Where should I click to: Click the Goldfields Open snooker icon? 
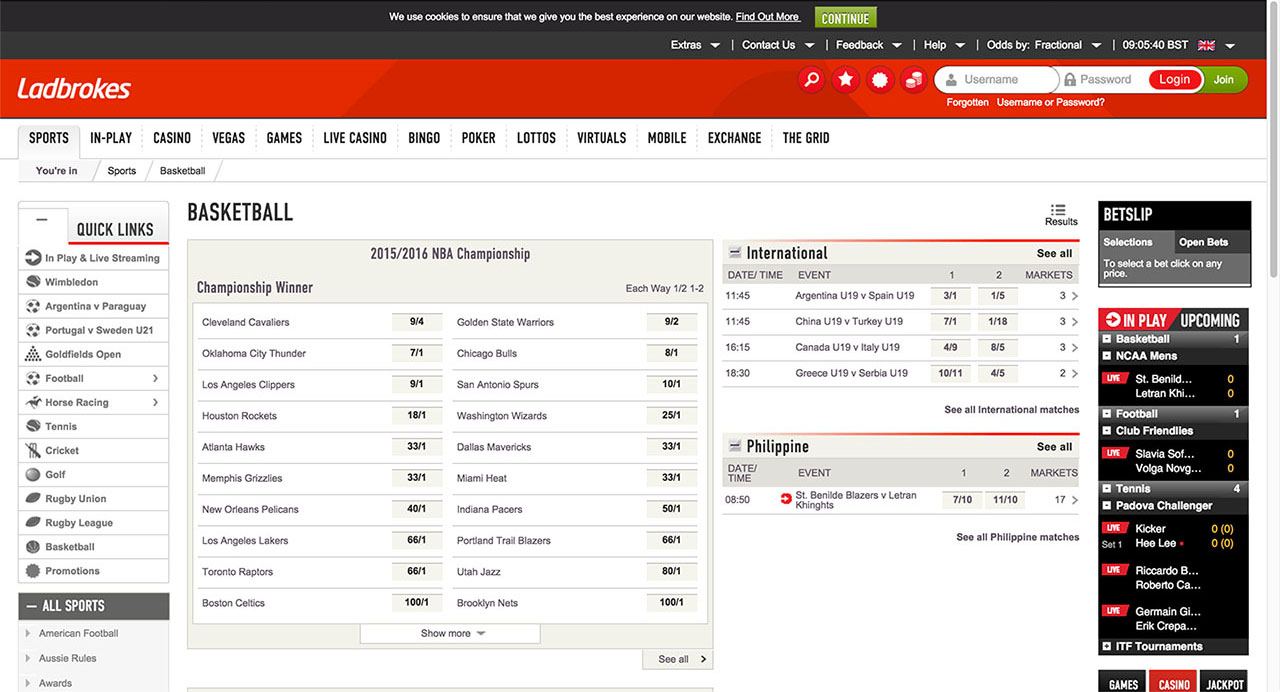click(x=33, y=354)
